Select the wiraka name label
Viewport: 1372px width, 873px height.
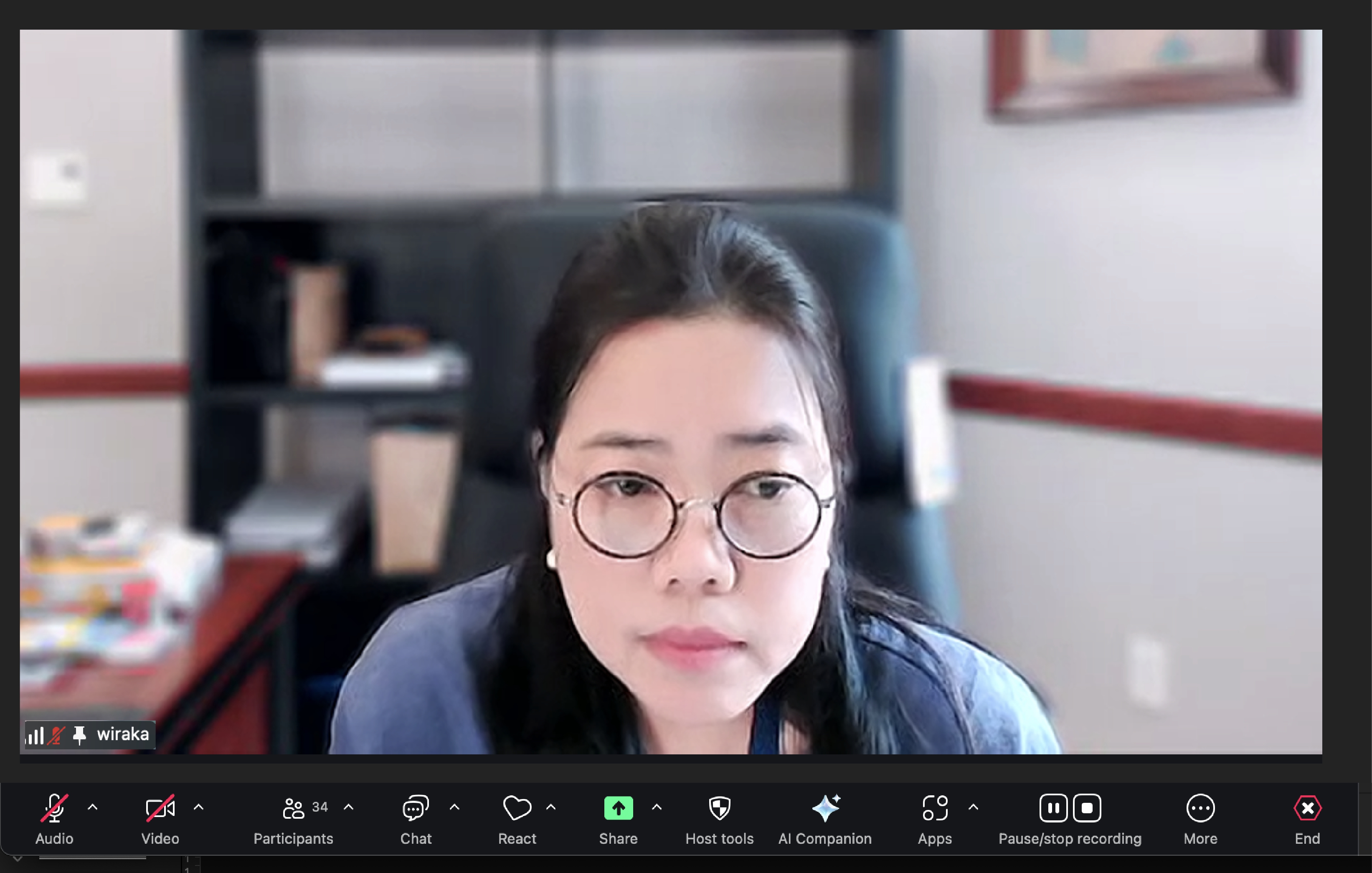pyautogui.click(x=122, y=734)
